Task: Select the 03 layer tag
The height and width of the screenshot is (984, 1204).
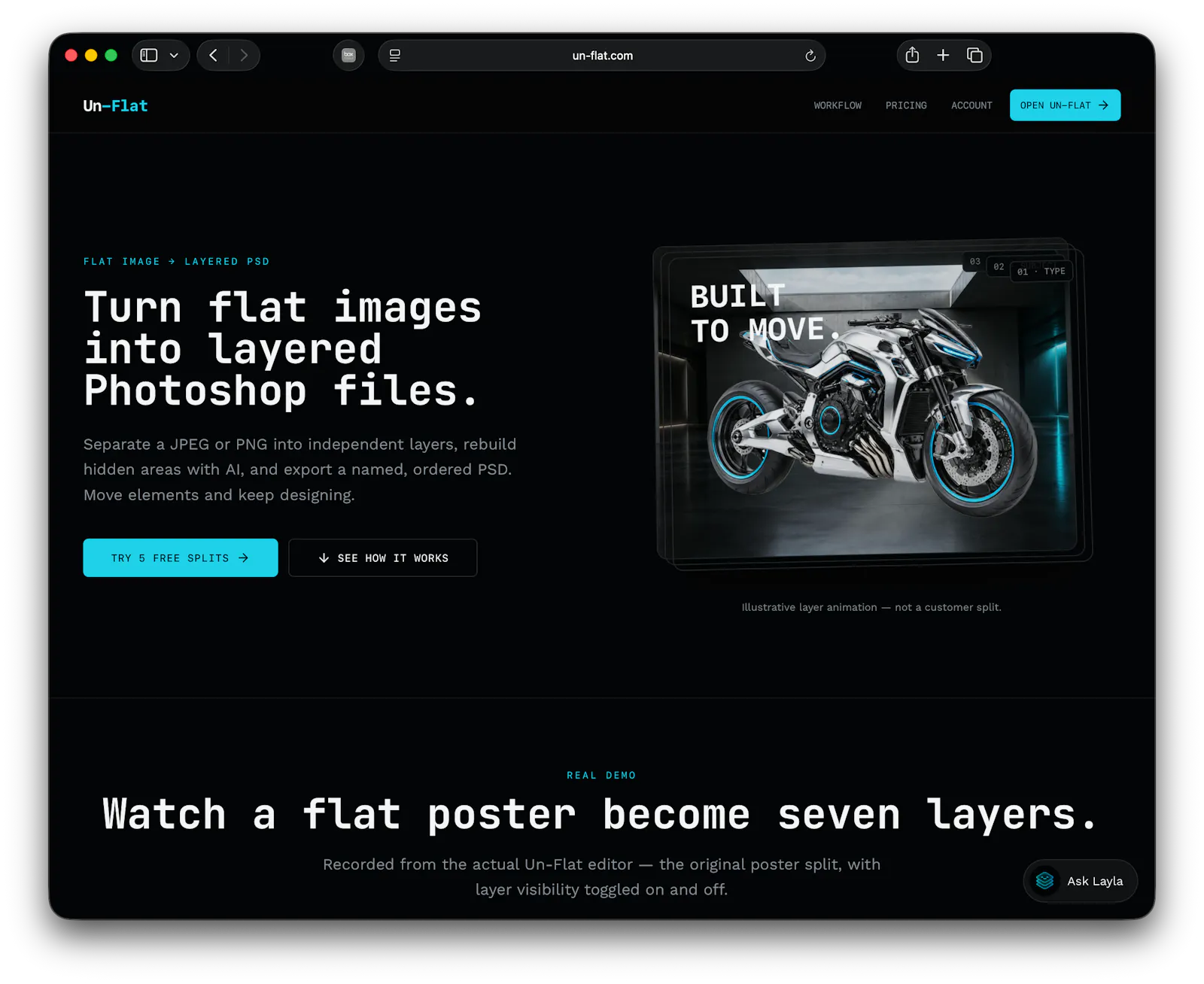Action: 975,261
